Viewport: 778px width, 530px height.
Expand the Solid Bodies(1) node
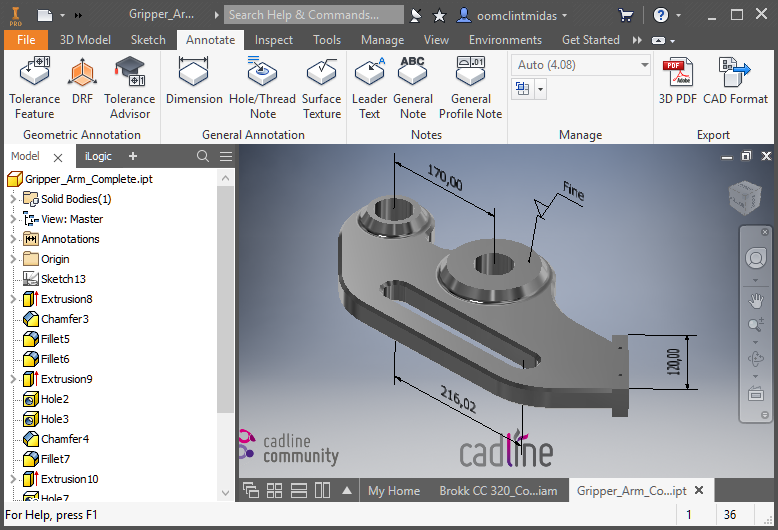pos(13,199)
